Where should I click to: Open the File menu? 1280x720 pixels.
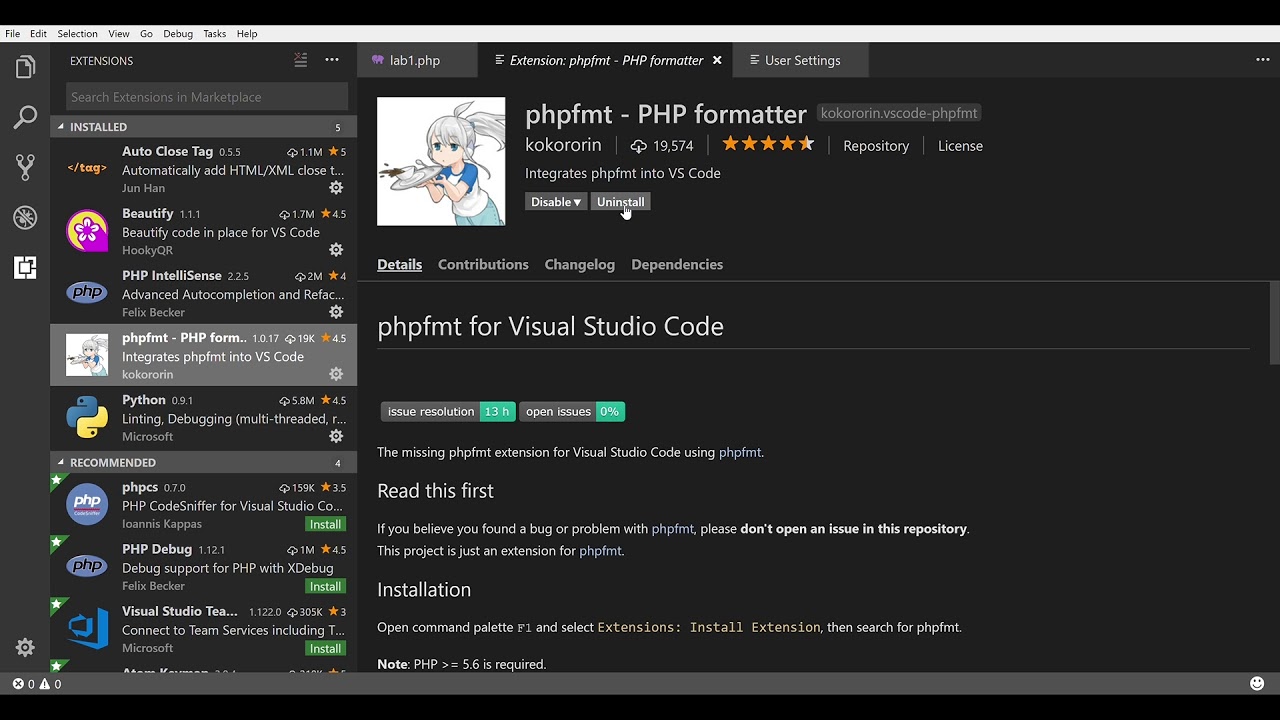coord(12,33)
